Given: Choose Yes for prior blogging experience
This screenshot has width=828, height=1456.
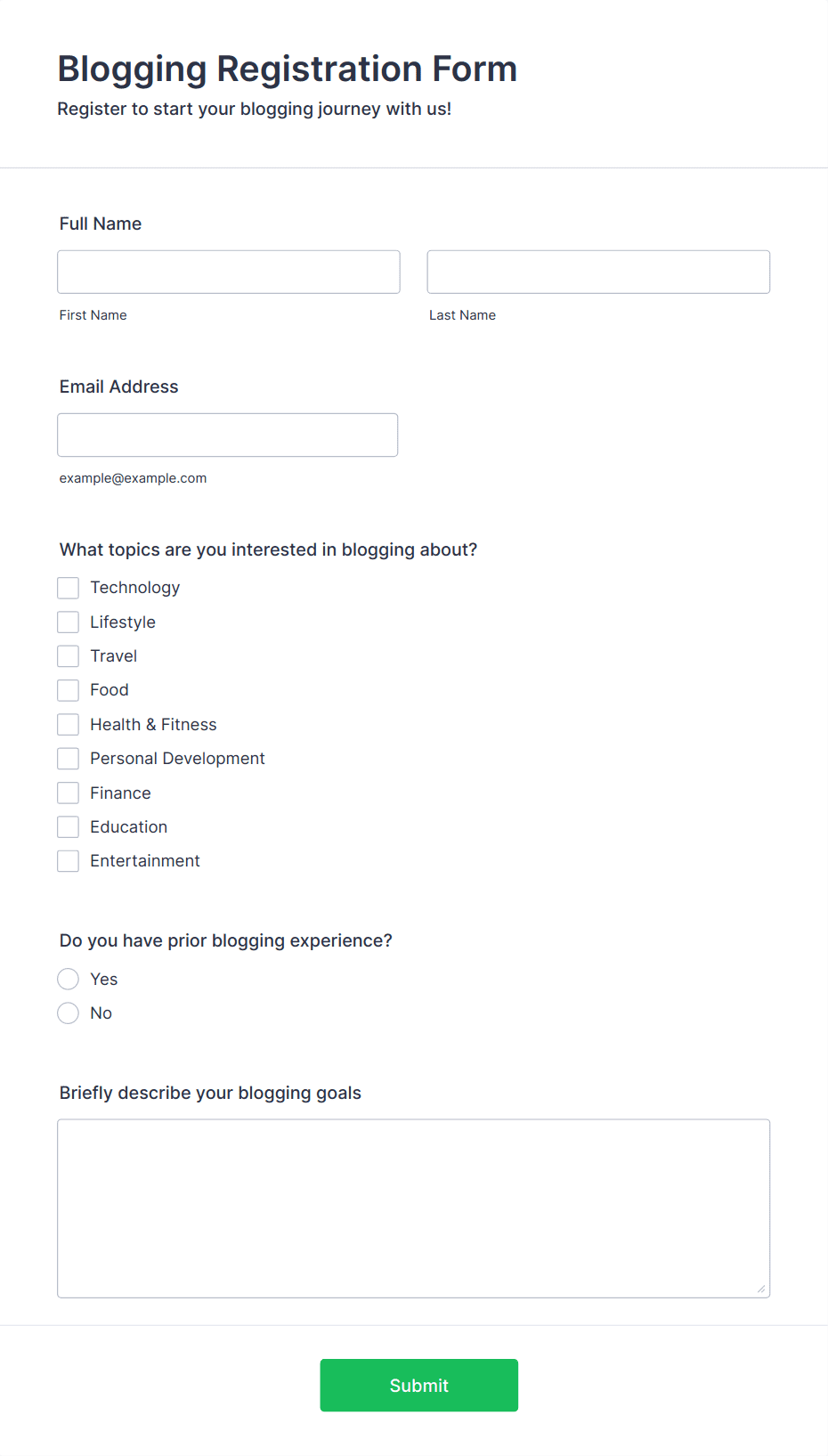Looking at the screenshot, I should tap(69, 979).
